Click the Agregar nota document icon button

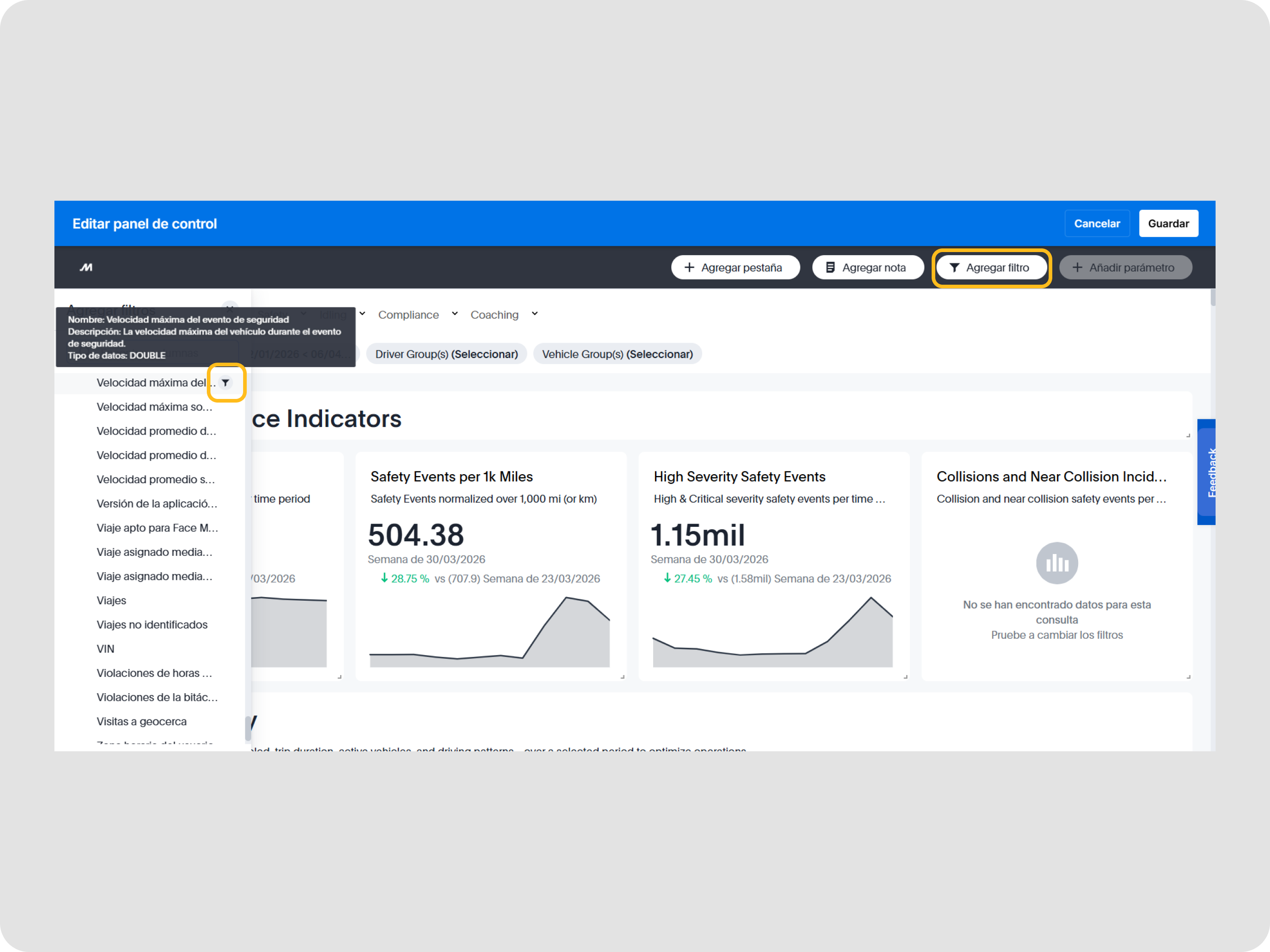pyautogui.click(x=868, y=267)
